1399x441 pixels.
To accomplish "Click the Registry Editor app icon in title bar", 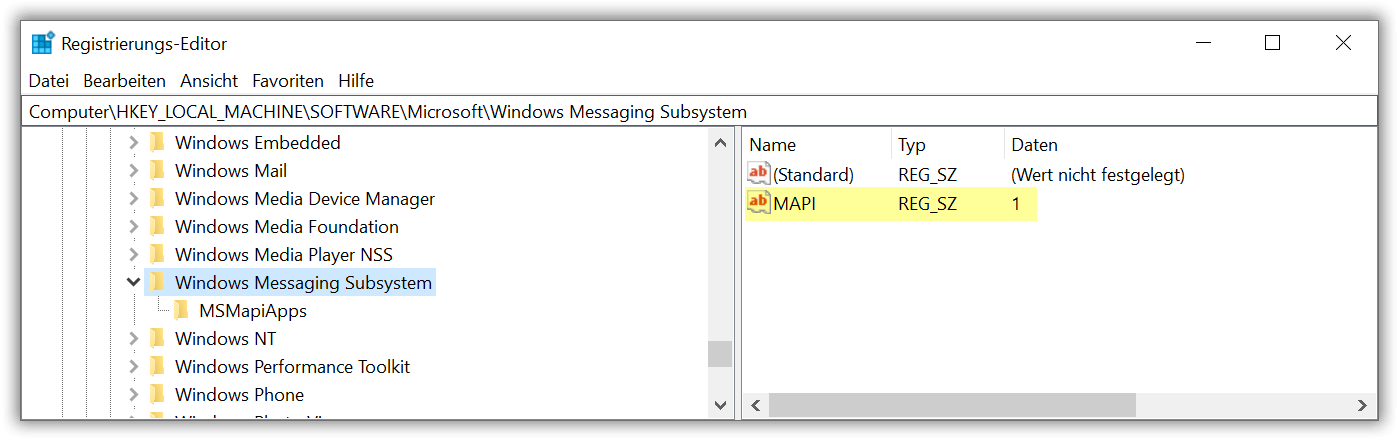I will pyautogui.click(x=43, y=44).
